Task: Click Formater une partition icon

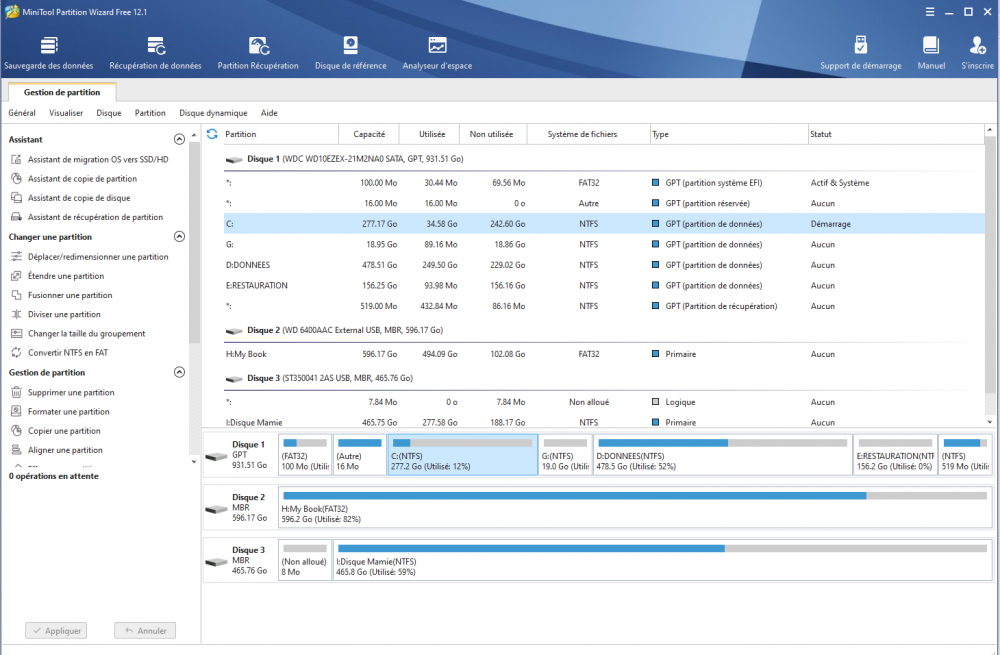Action: click(17, 411)
